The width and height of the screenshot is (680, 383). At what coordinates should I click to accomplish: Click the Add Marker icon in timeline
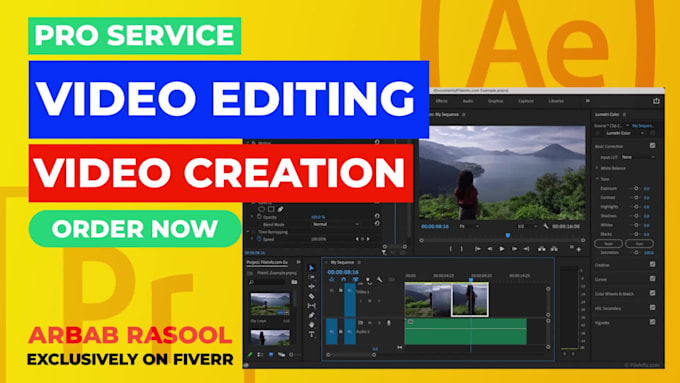[x=368, y=280]
